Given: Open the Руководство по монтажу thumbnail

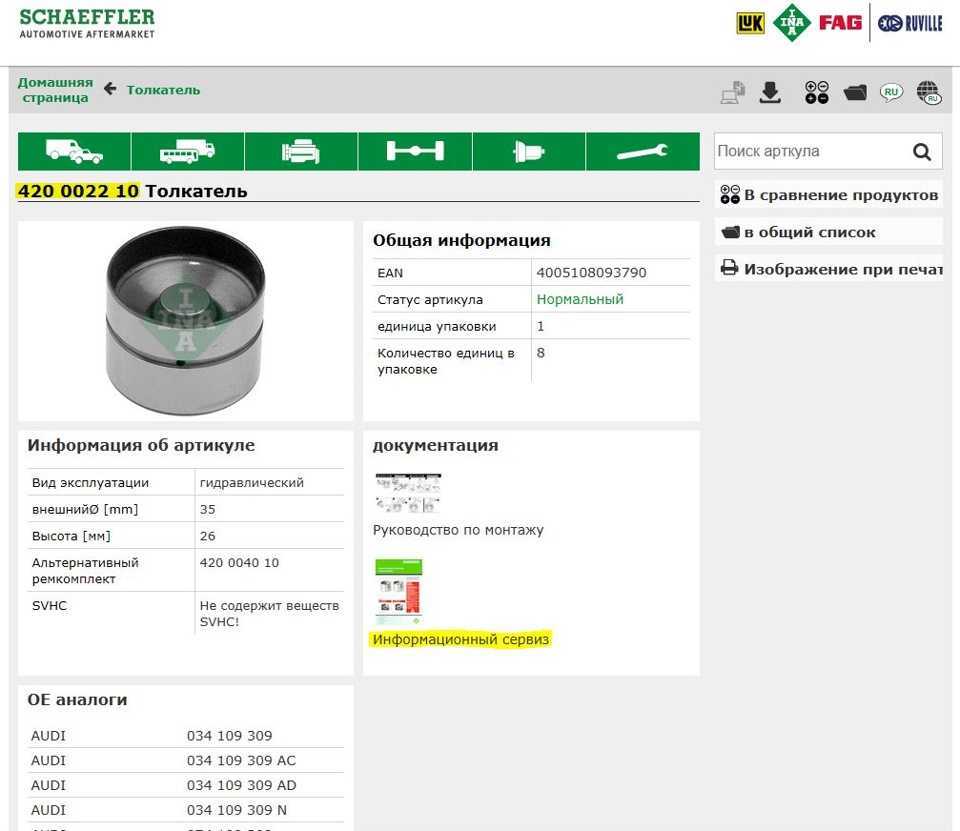Looking at the screenshot, I should pyautogui.click(x=408, y=493).
